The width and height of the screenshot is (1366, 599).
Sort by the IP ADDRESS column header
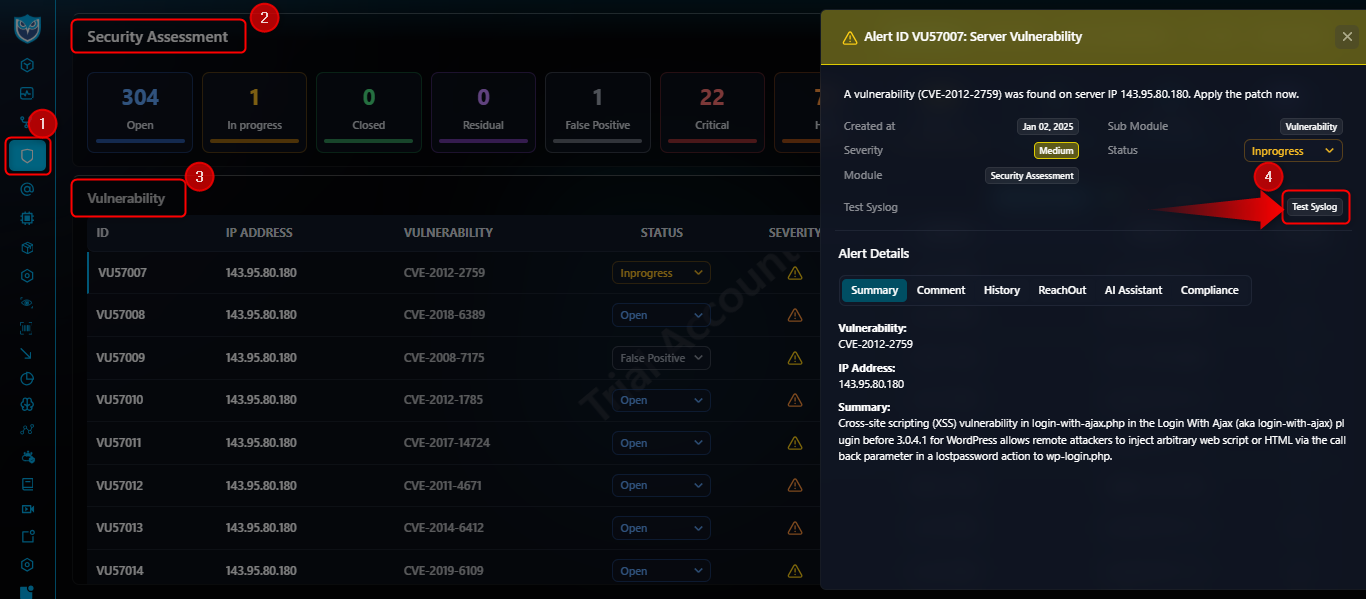pos(259,233)
